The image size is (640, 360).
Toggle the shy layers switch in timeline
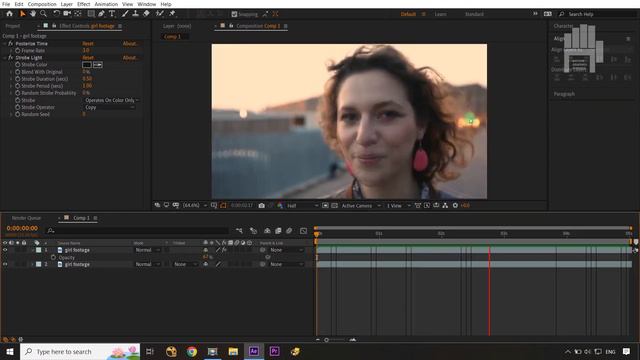[267, 231]
